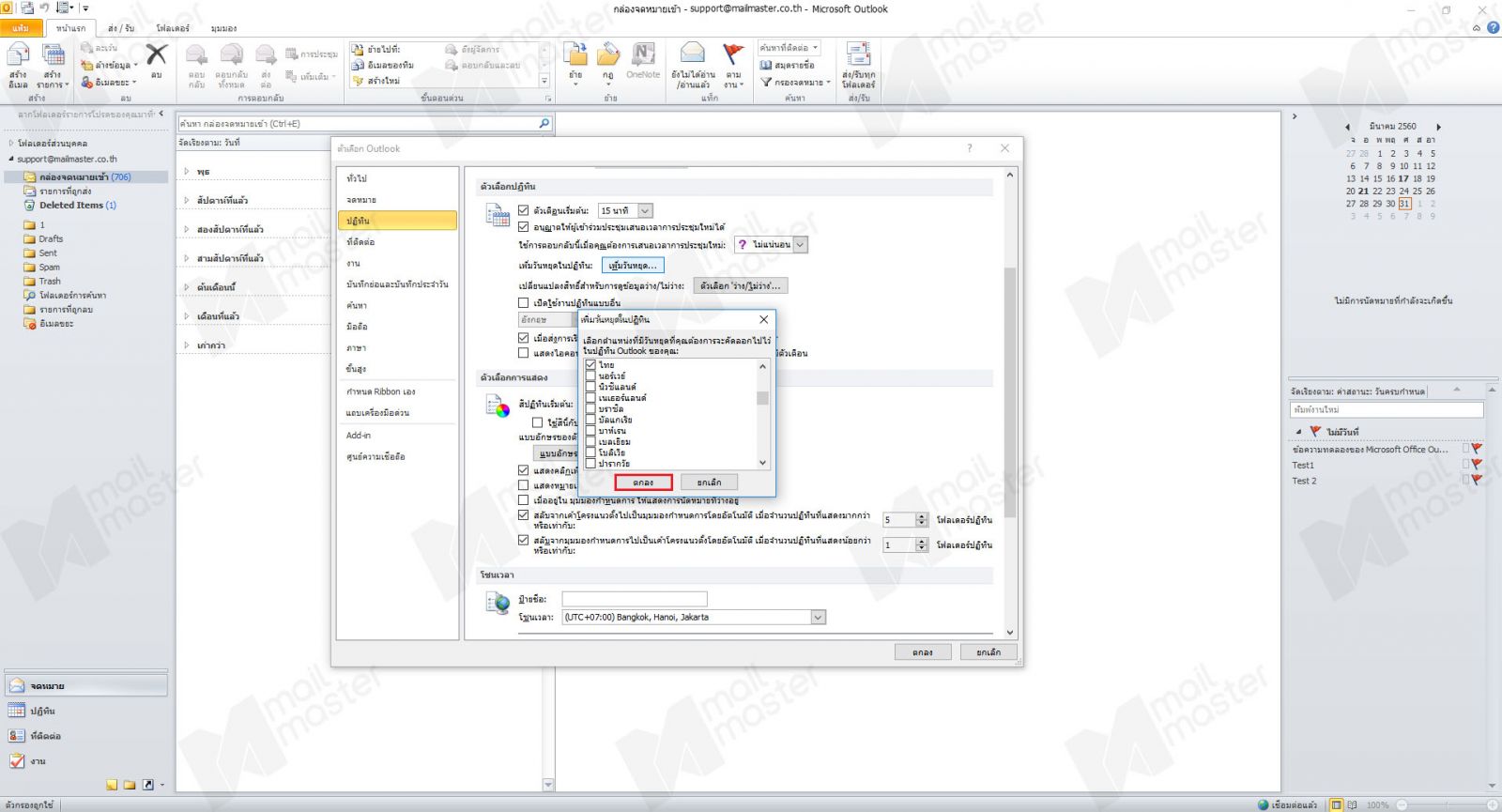The width and height of the screenshot is (1502, 812).
Task: Click the Unread/Read envelope icon (ยังไม่ได้อ่าน/อ่านแล้ว)
Action: [693, 54]
